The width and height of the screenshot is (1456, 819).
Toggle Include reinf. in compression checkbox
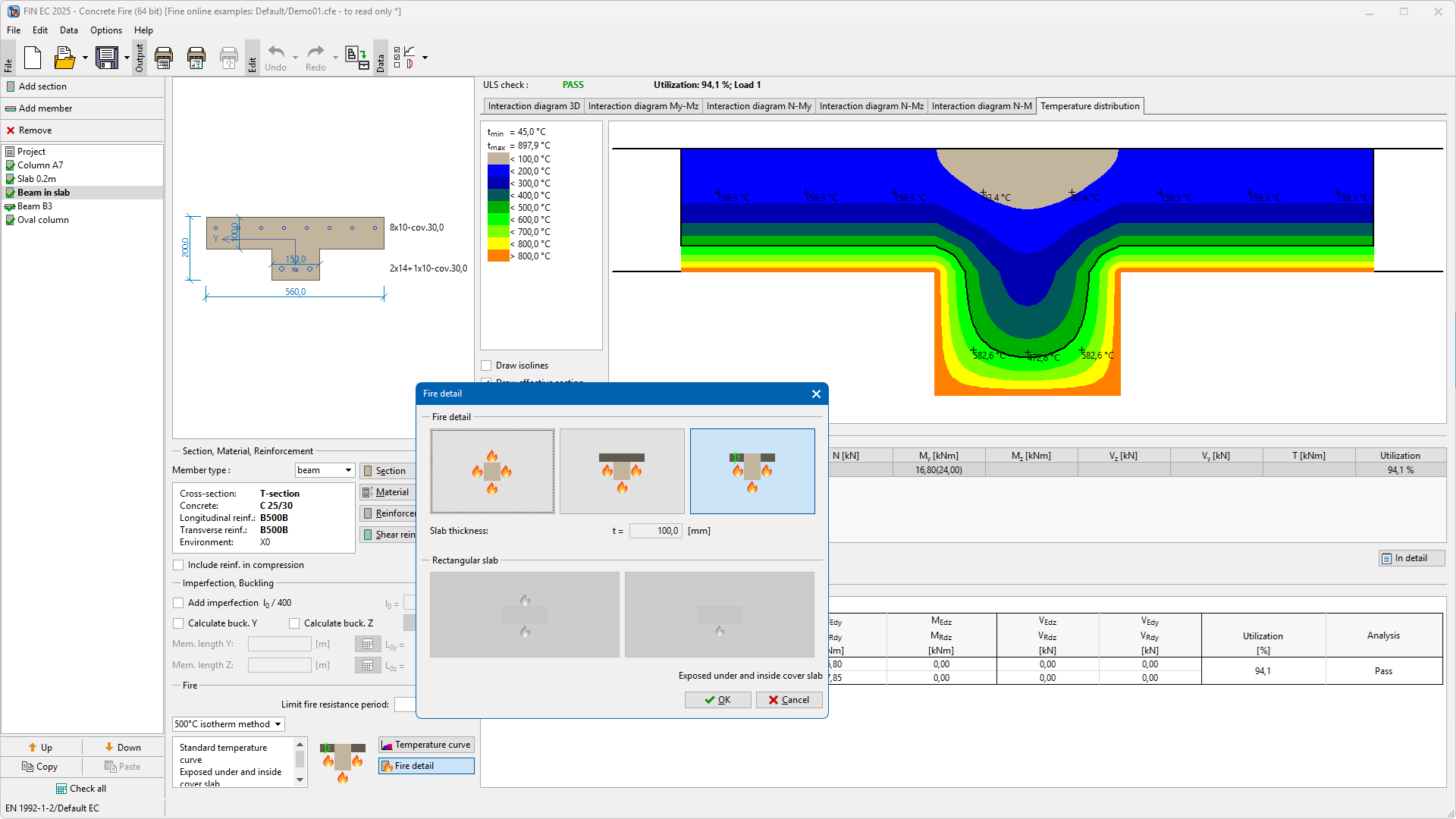(178, 565)
